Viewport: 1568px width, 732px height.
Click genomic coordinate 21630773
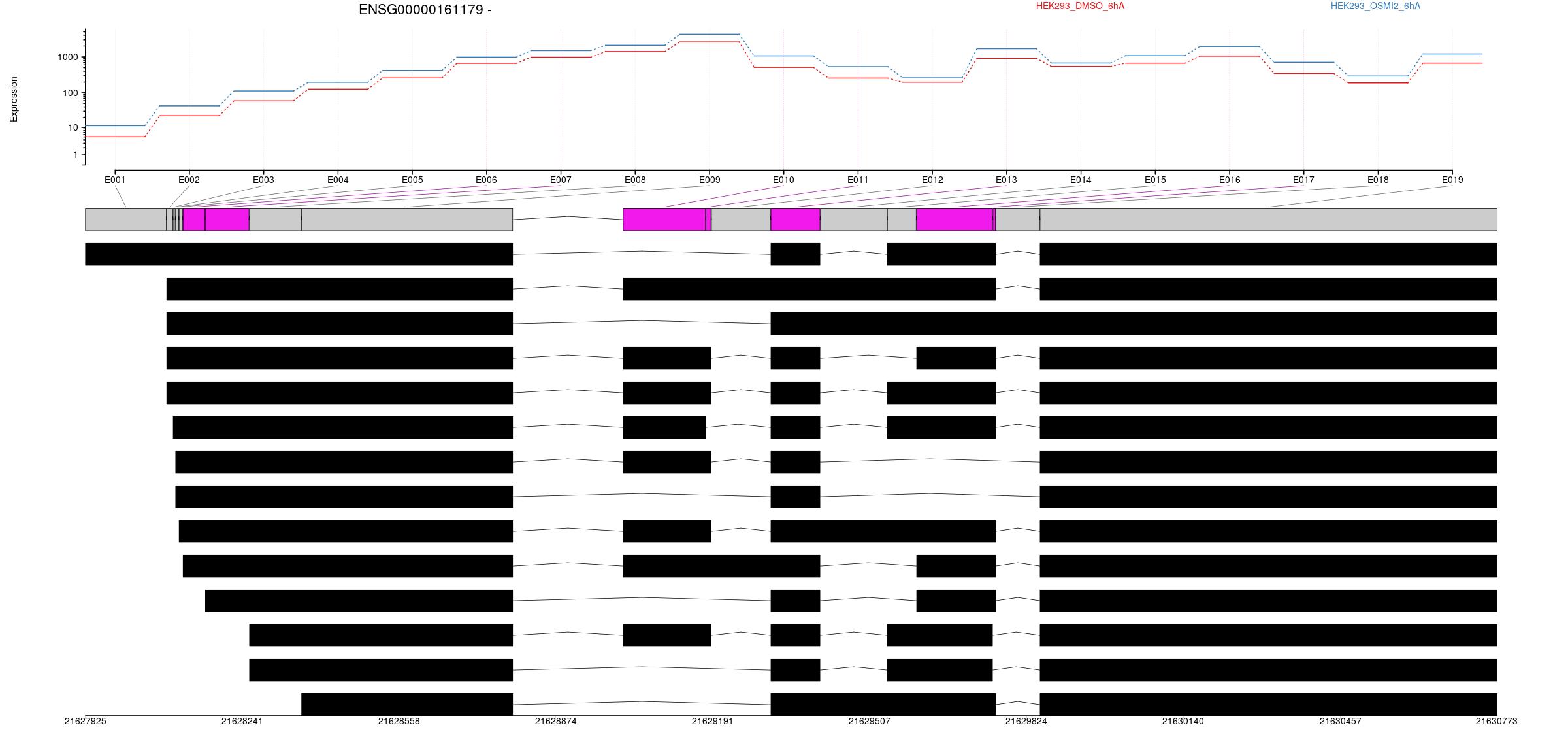pyautogui.click(x=1496, y=722)
